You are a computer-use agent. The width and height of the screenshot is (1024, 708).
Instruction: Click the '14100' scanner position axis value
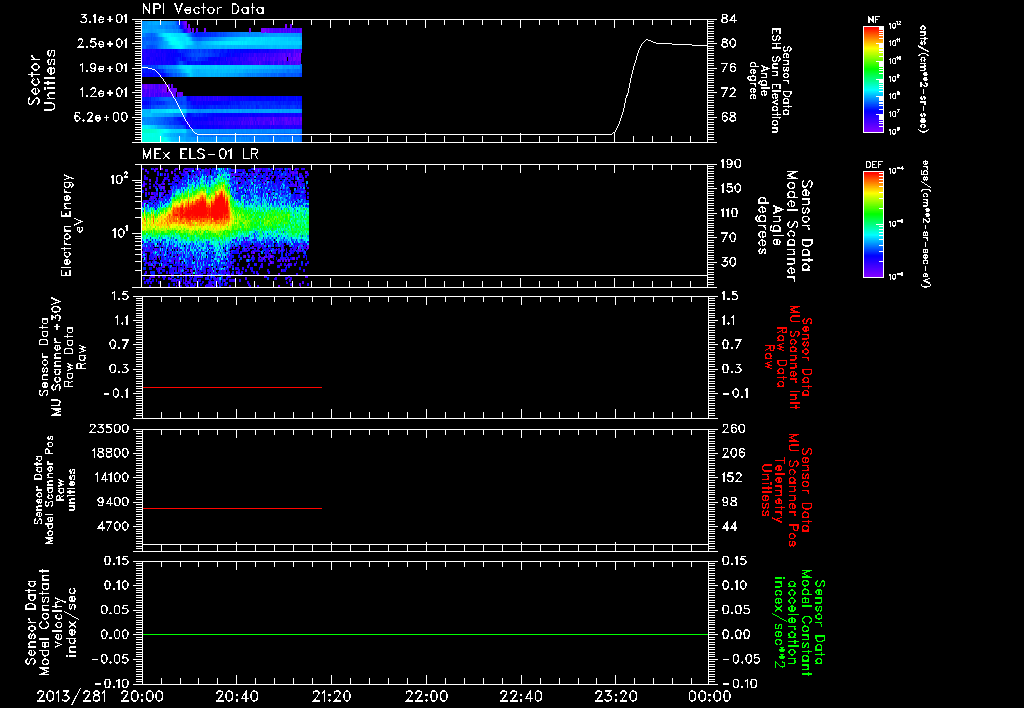(109, 477)
